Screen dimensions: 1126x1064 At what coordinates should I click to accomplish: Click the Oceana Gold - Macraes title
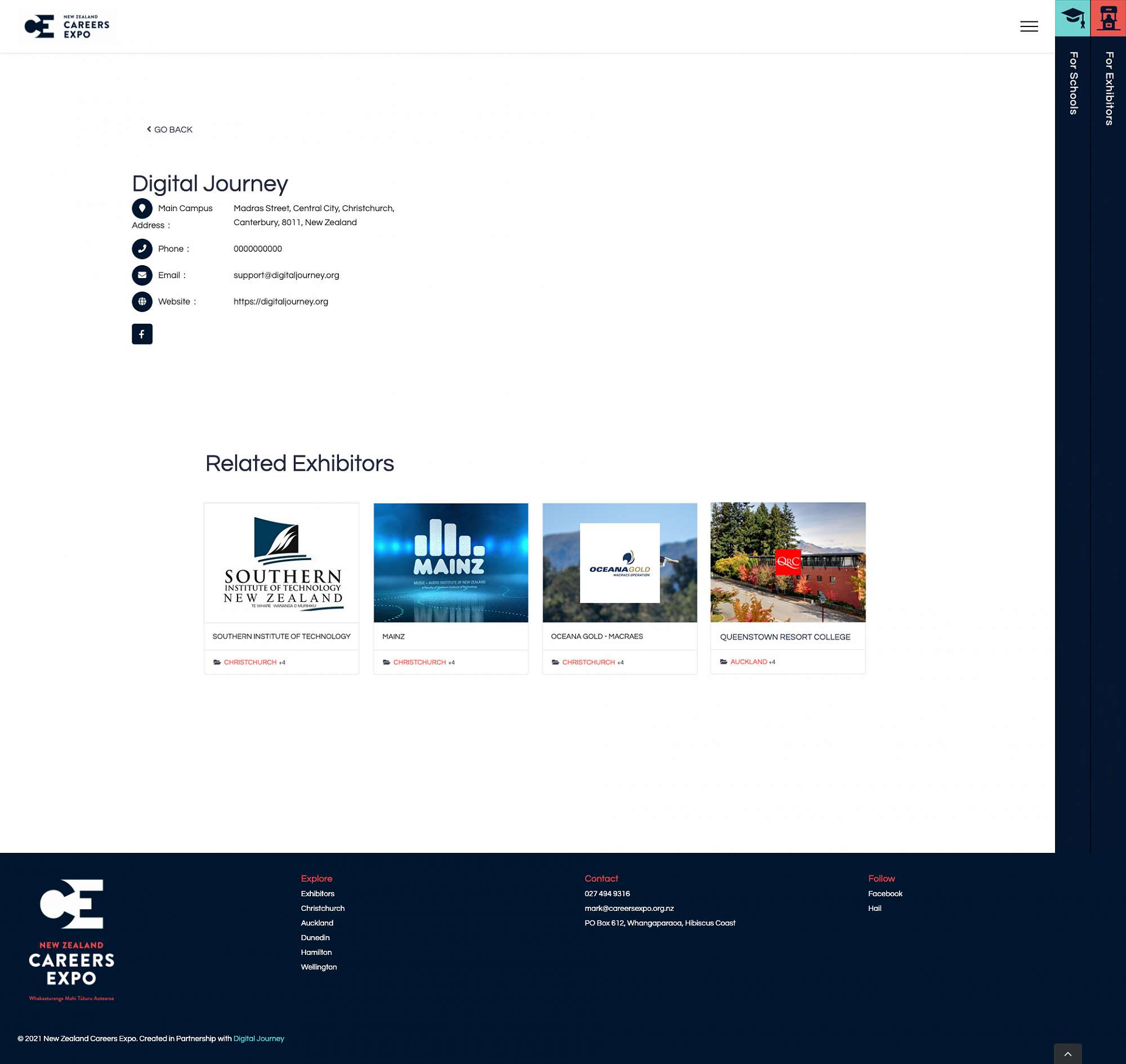coord(597,636)
